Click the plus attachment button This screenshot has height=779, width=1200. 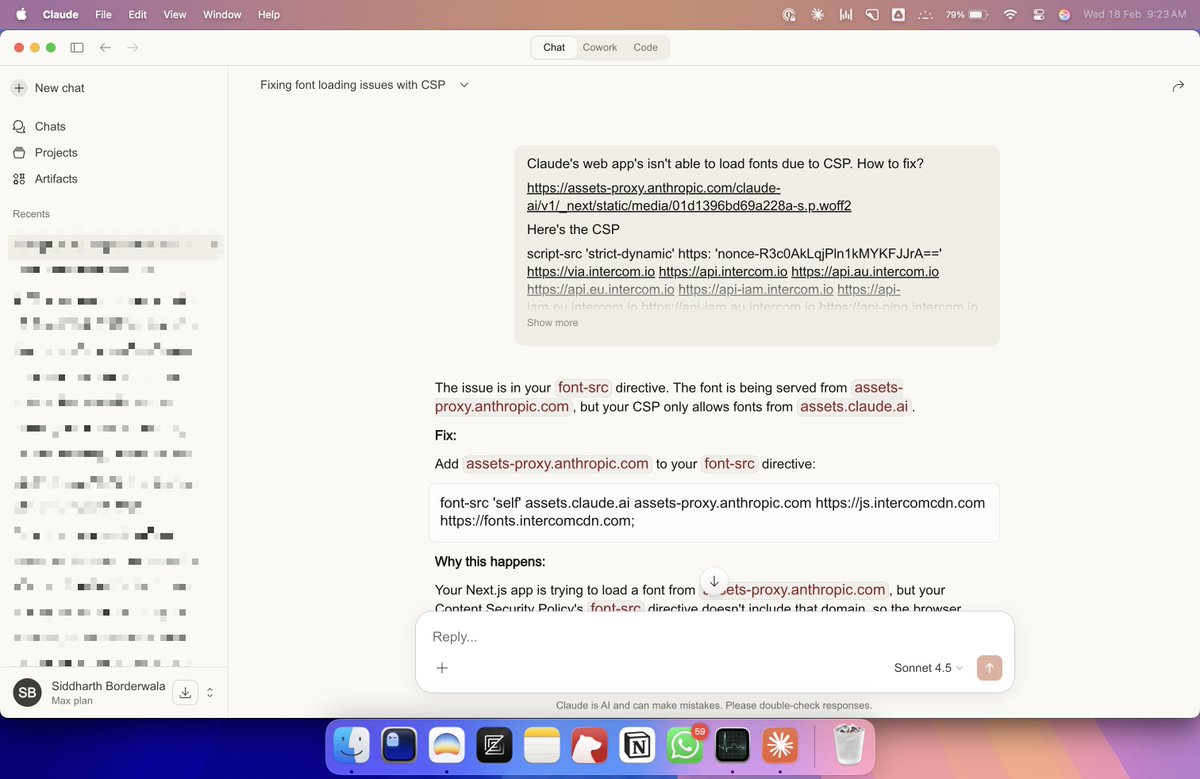click(x=442, y=668)
